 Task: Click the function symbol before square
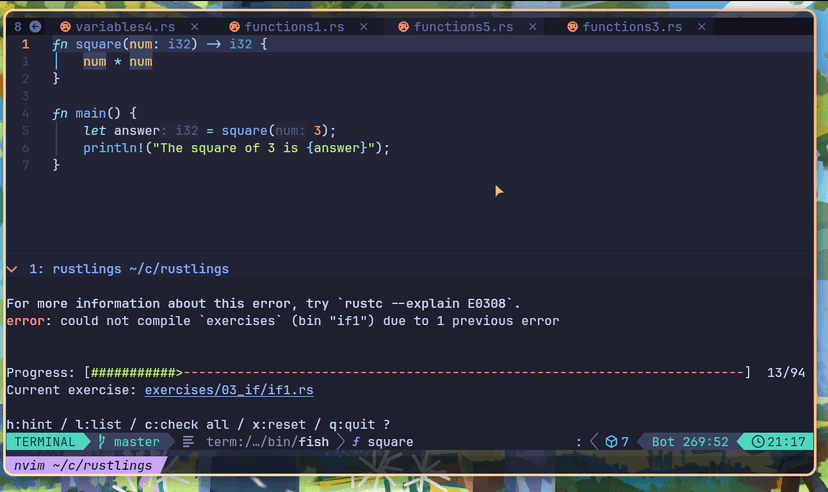(x=357, y=442)
